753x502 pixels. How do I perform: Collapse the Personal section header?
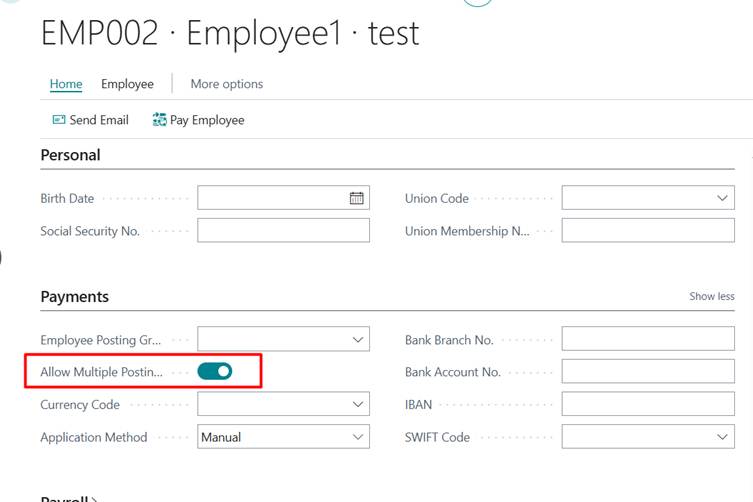[x=71, y=155]
